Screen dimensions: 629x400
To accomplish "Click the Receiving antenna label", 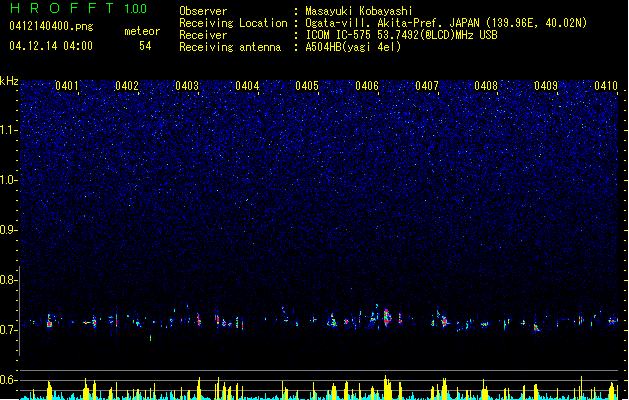I will [230, 47].
